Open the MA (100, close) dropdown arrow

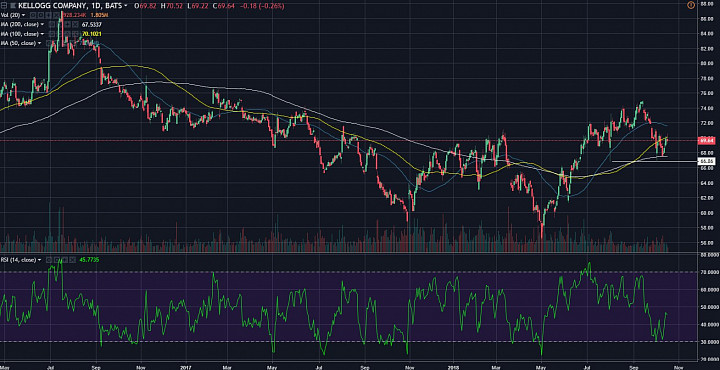(42, 34)
